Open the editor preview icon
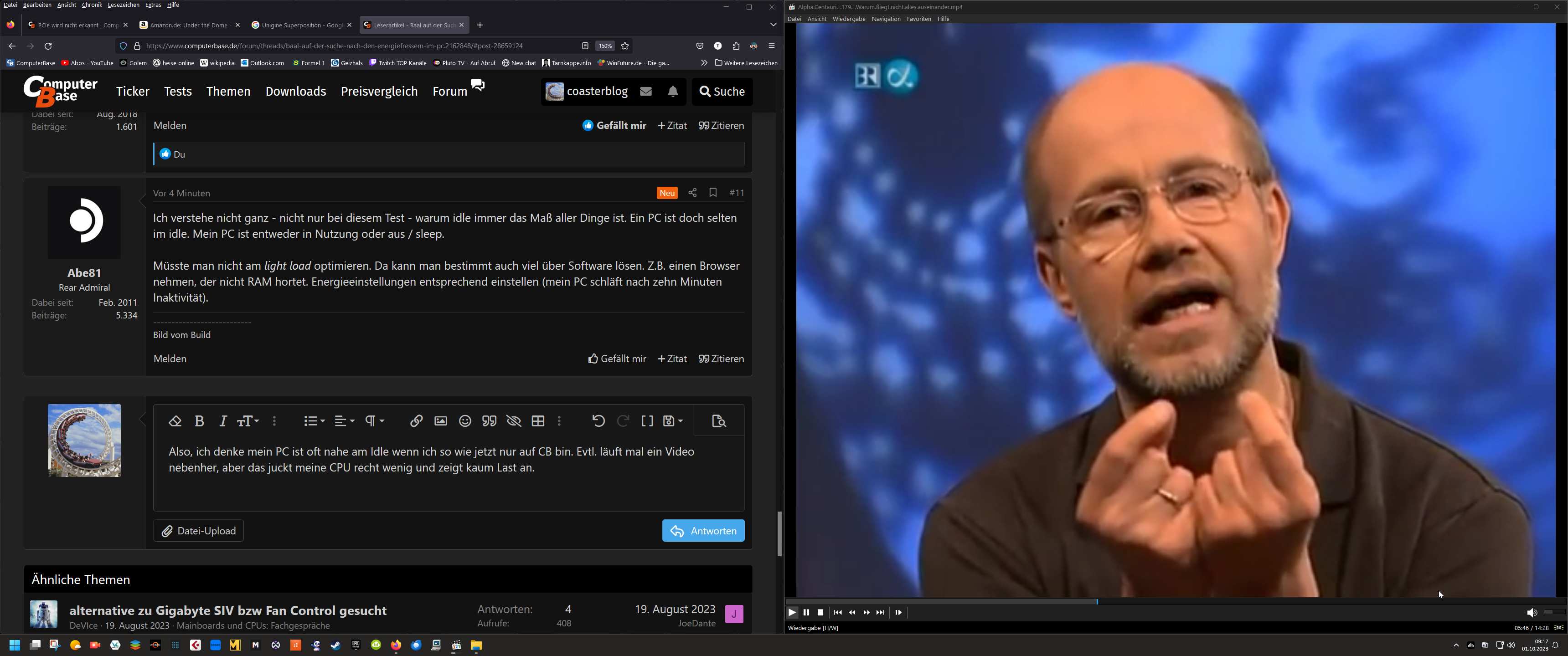 (x=719, y=421)
